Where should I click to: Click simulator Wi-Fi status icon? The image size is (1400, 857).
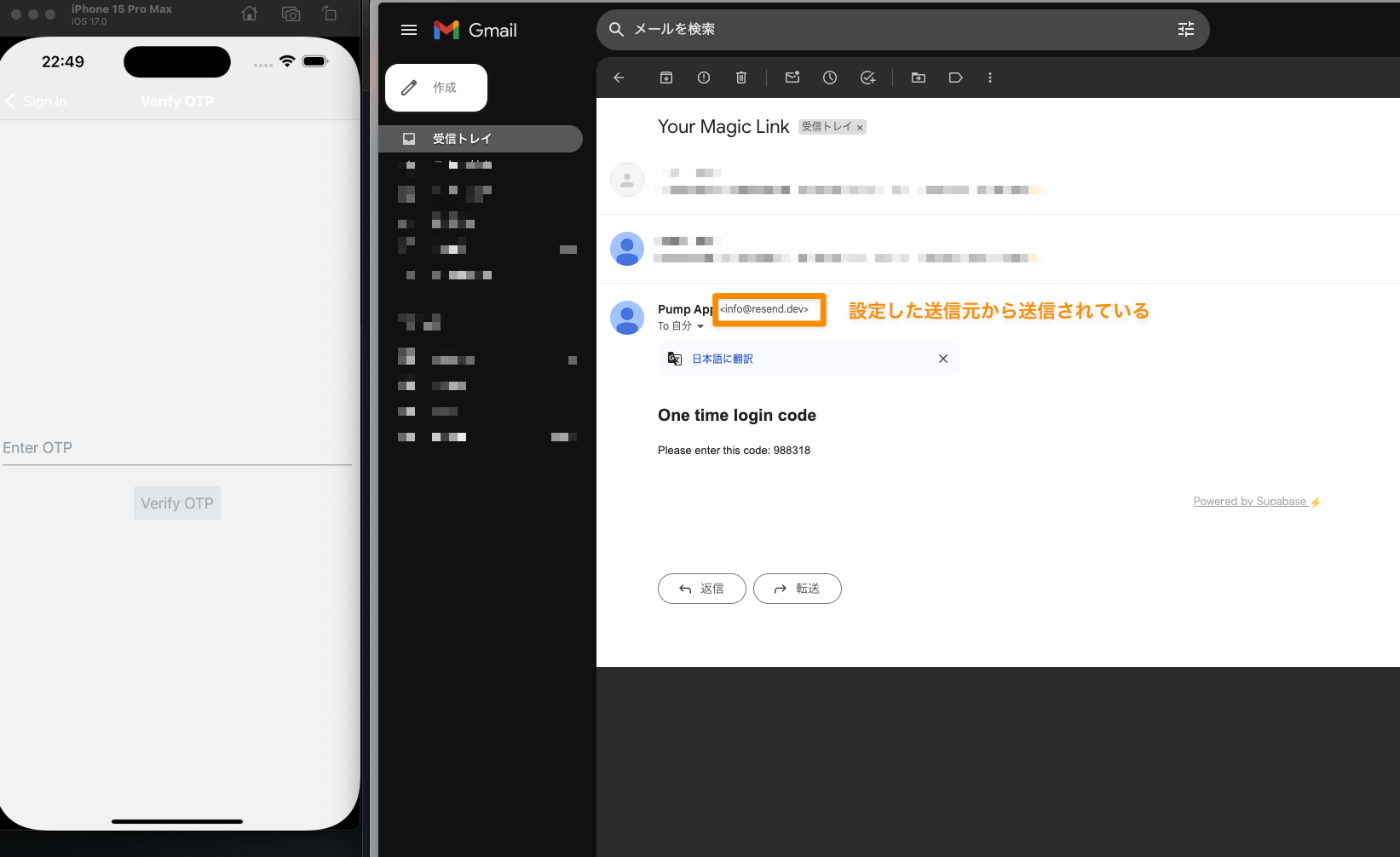pos(288,61)
